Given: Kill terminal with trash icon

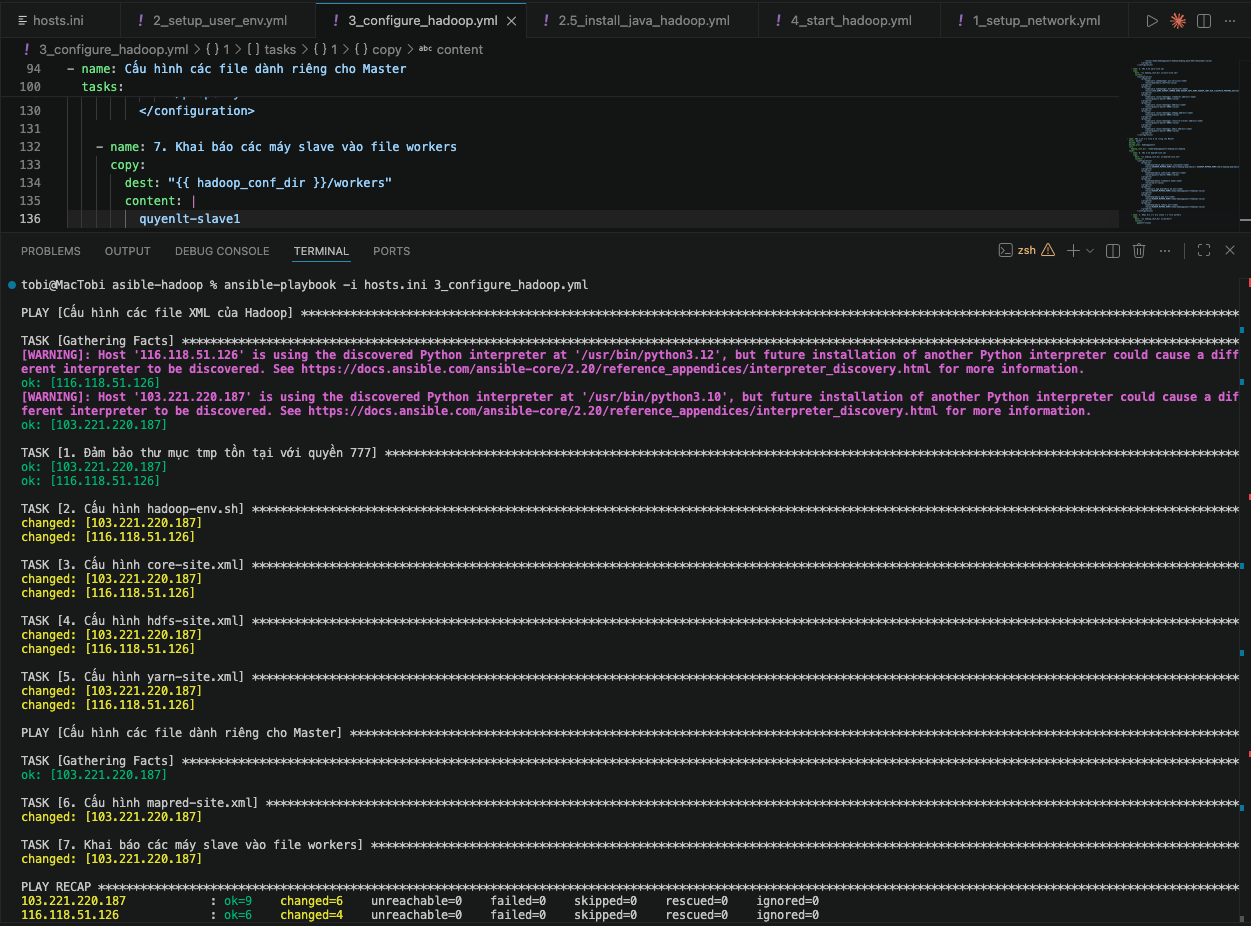Looking at the screenshot, I should (x=1138, y=251).
